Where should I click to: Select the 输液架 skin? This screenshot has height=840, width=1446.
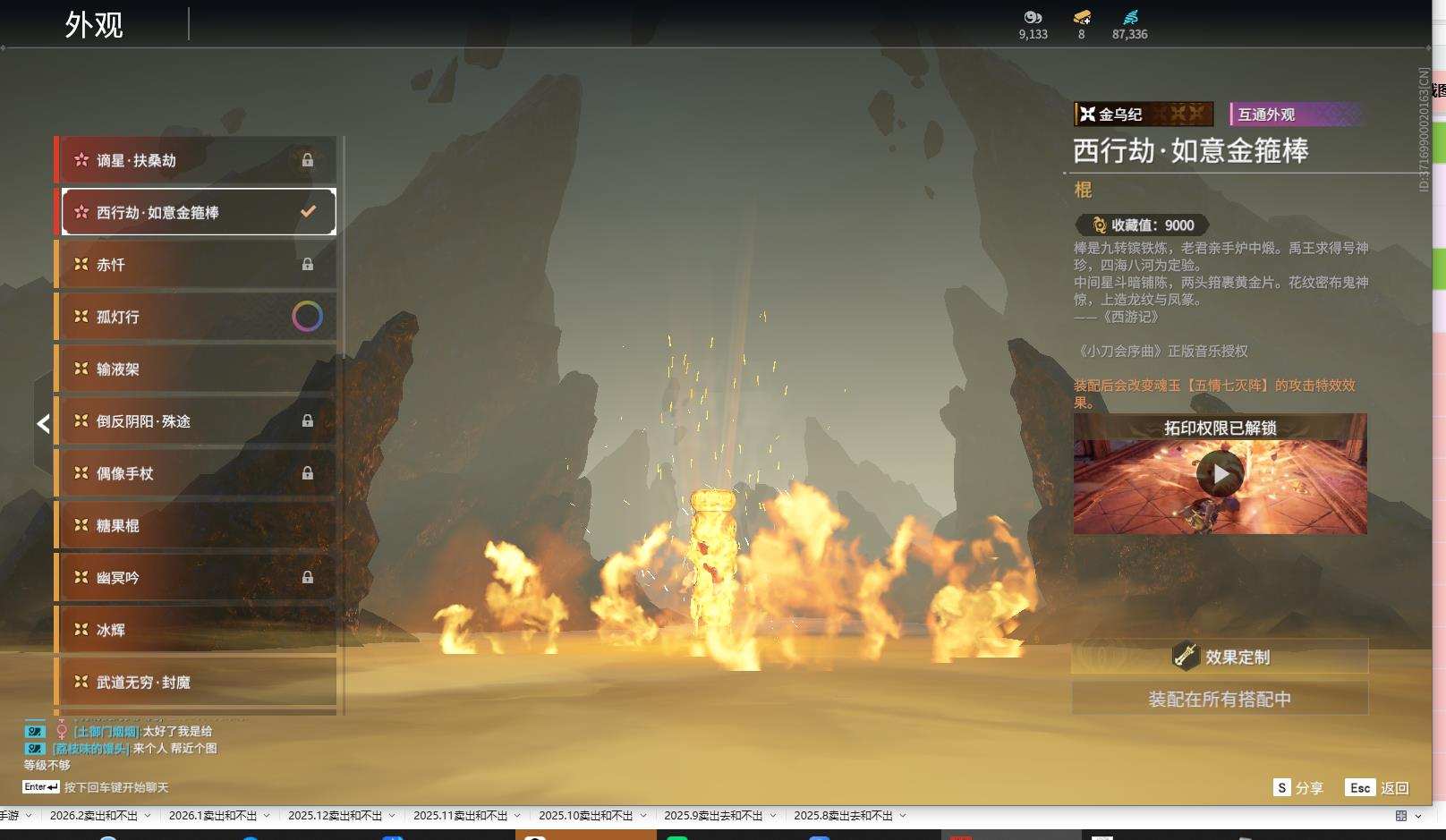point(195,369)
